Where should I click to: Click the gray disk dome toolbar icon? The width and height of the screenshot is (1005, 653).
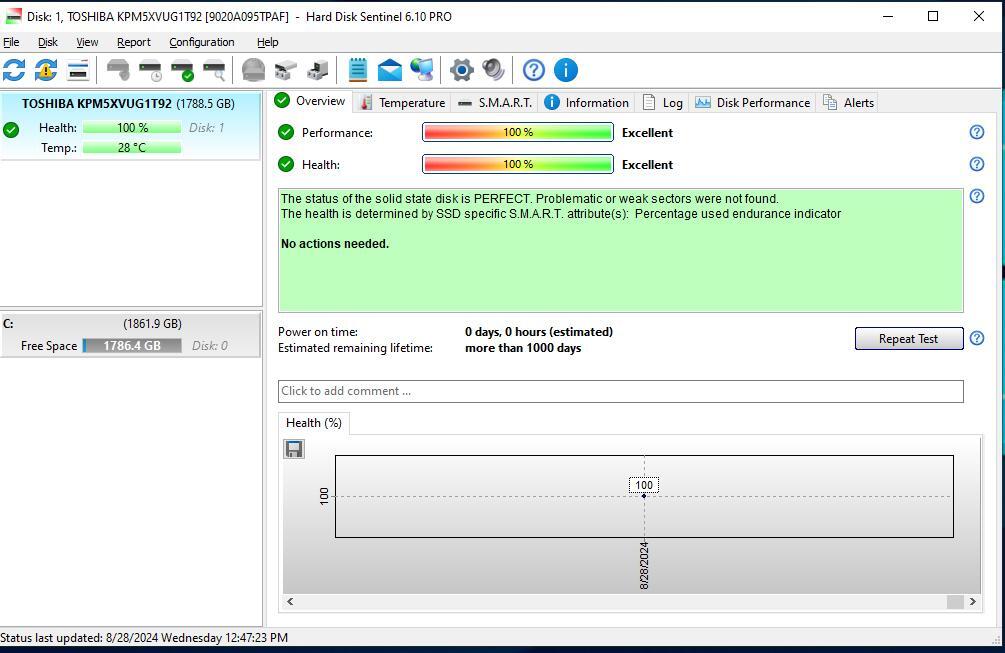(253, 70)
